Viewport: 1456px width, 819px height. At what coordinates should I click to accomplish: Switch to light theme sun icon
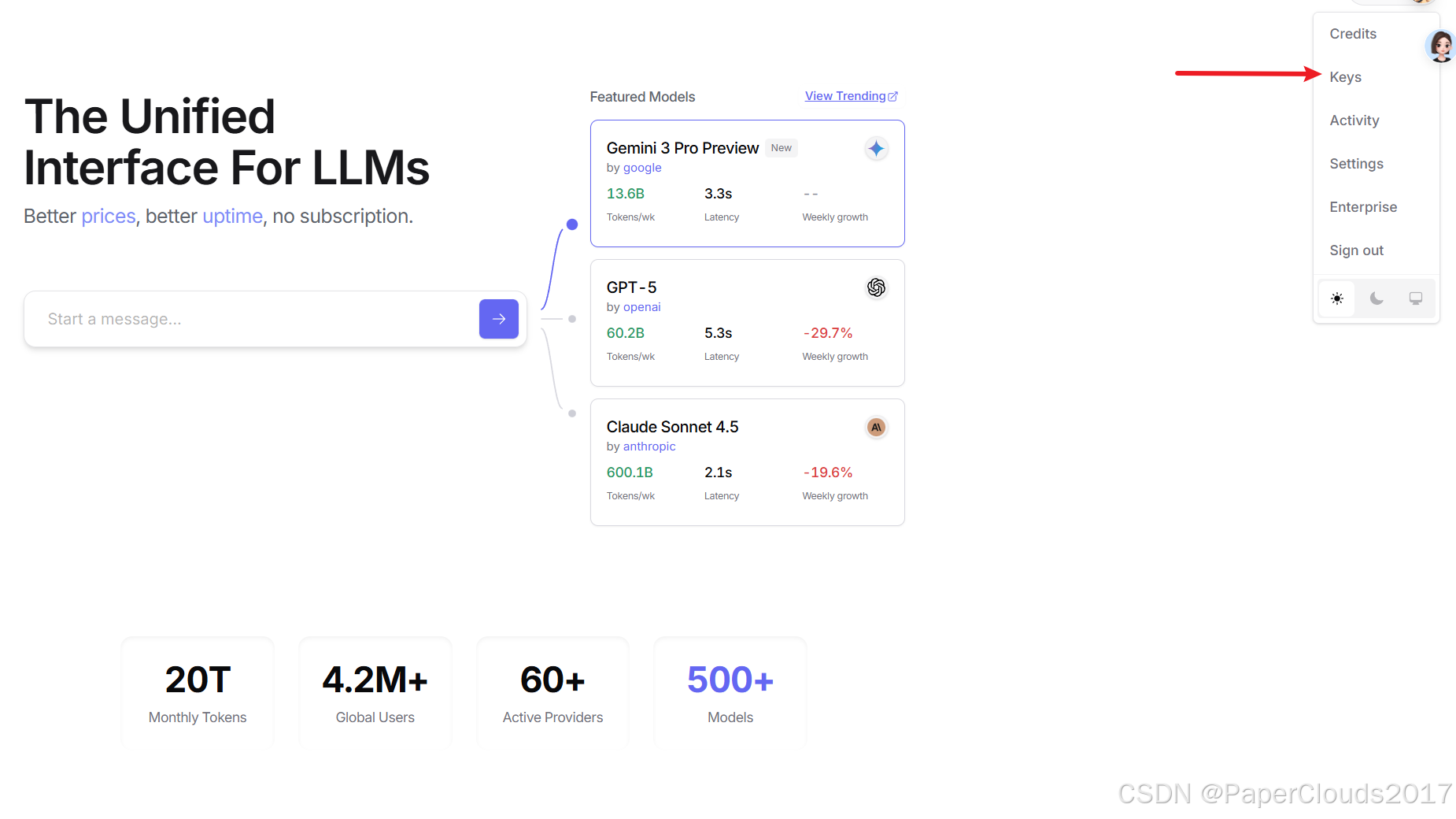point(1337,298)
